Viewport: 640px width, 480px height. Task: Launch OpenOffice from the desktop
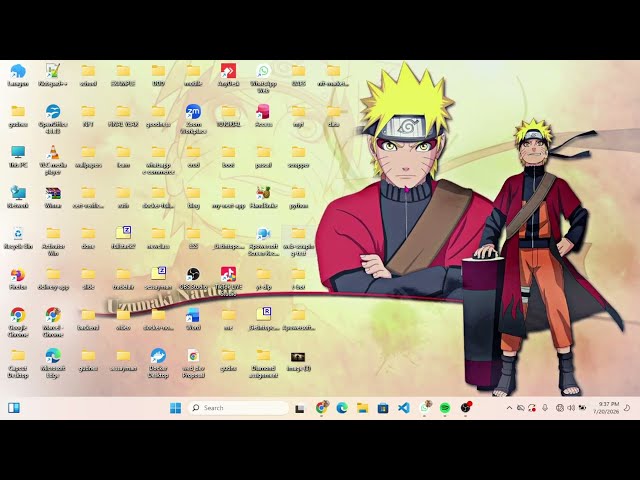pyautogui.click(x=53, y=119)
